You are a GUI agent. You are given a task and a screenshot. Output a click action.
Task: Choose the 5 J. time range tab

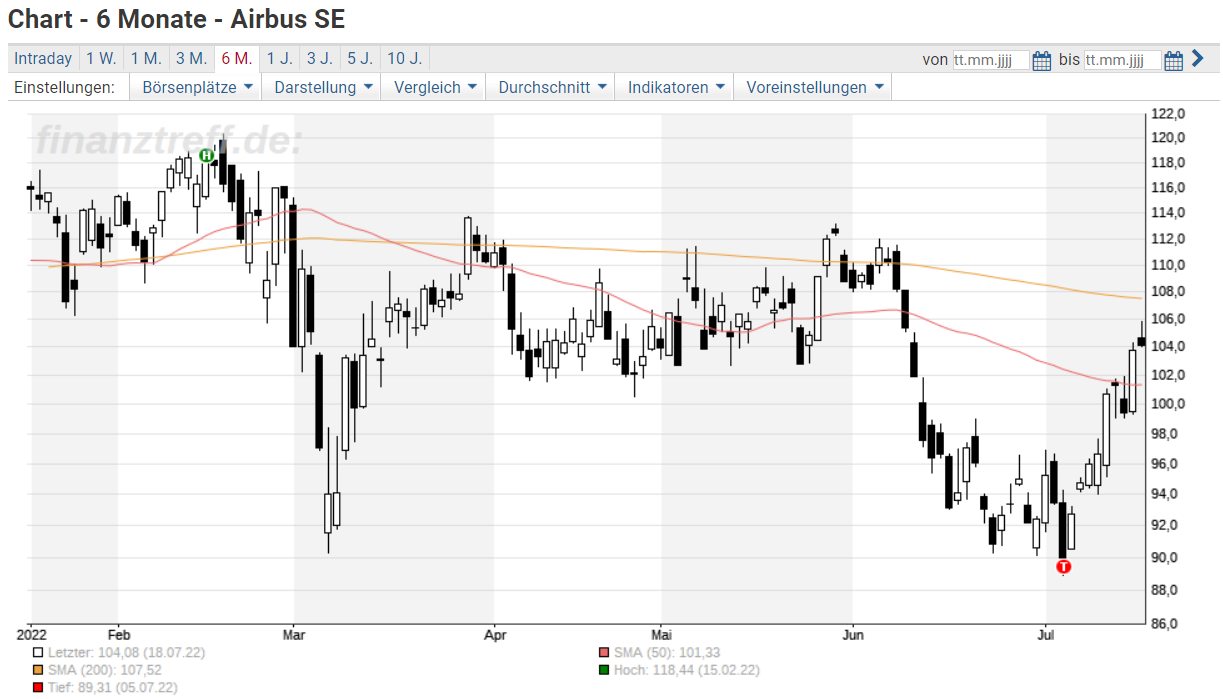point(360,59)
